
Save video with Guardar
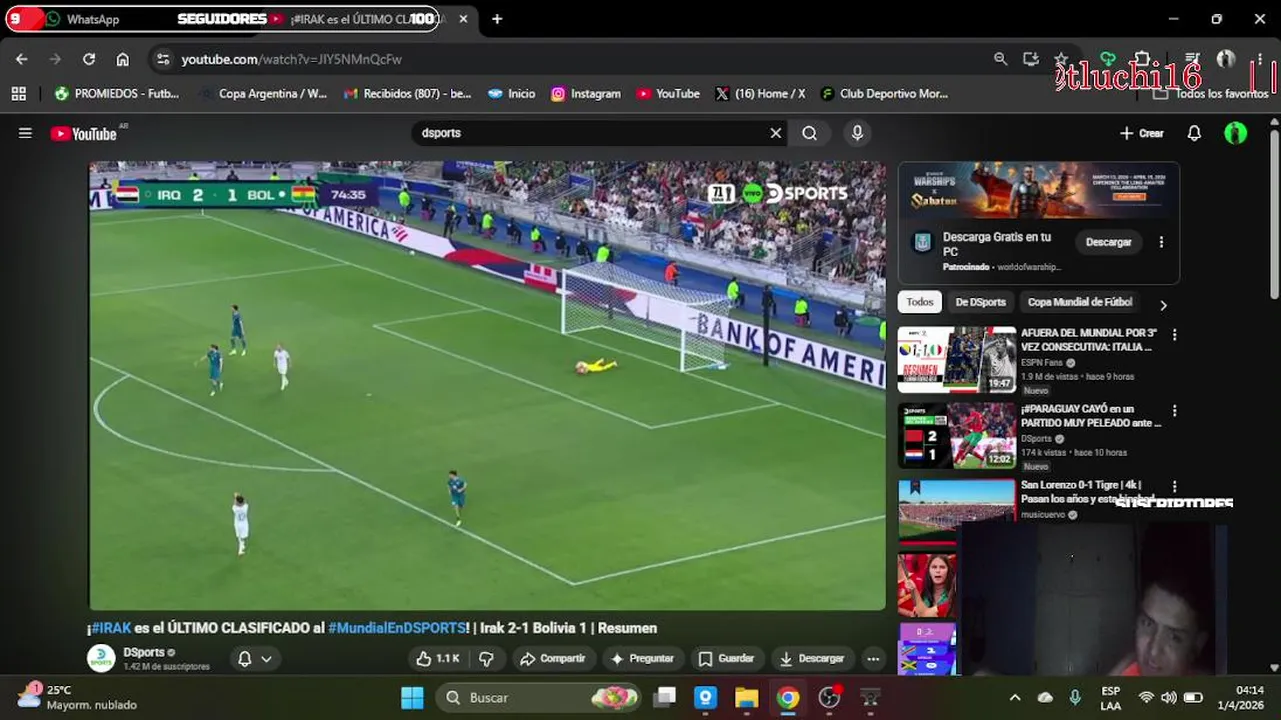tap(726, 659)
